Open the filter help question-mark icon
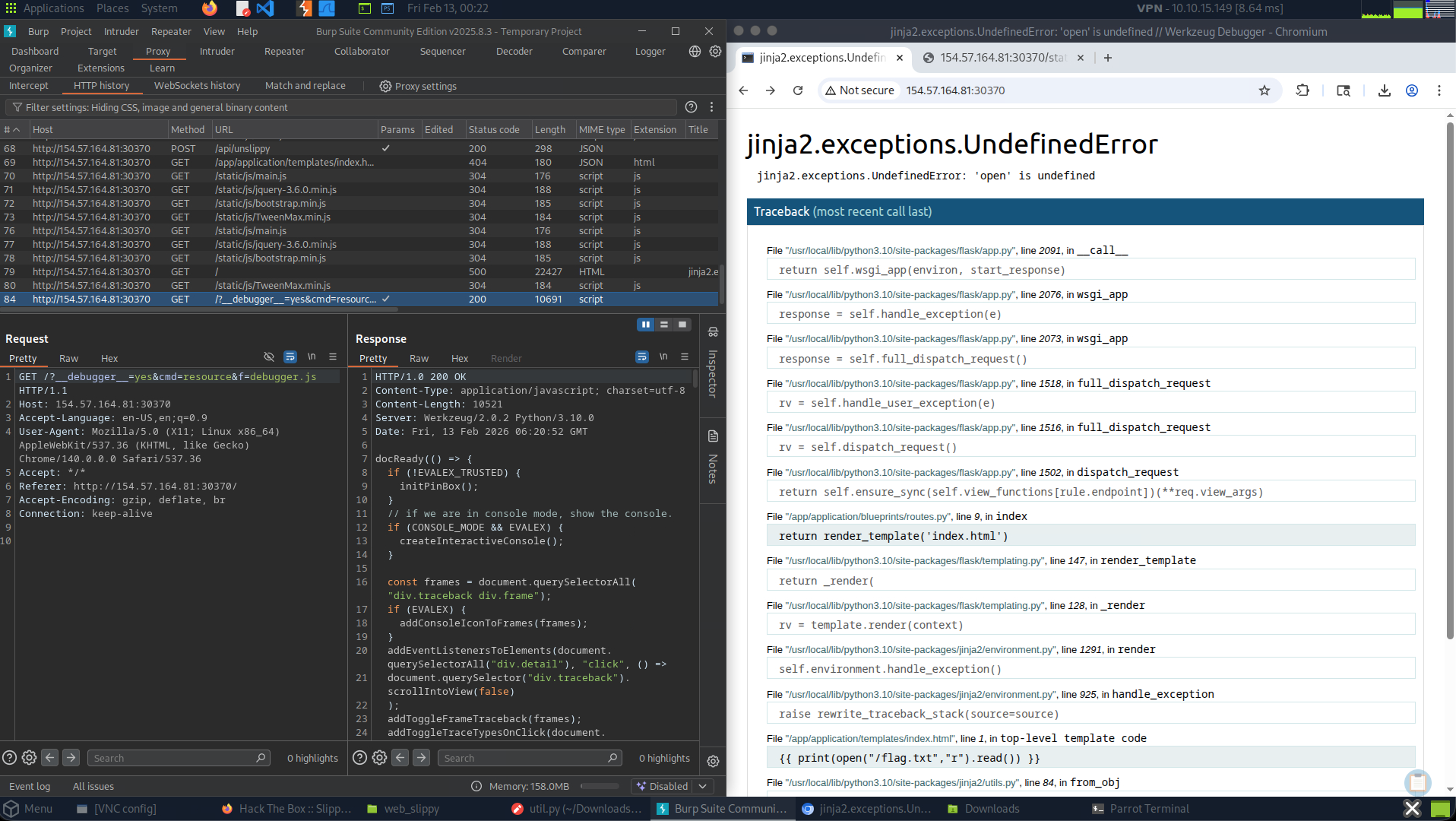The image size is (1456, 821). tap(691, 107)
